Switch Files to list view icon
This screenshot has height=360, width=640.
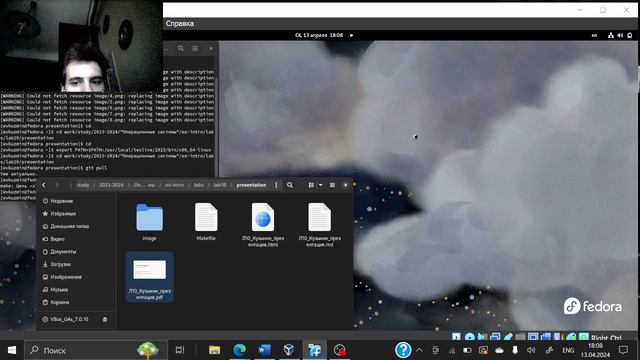(311, 185)
